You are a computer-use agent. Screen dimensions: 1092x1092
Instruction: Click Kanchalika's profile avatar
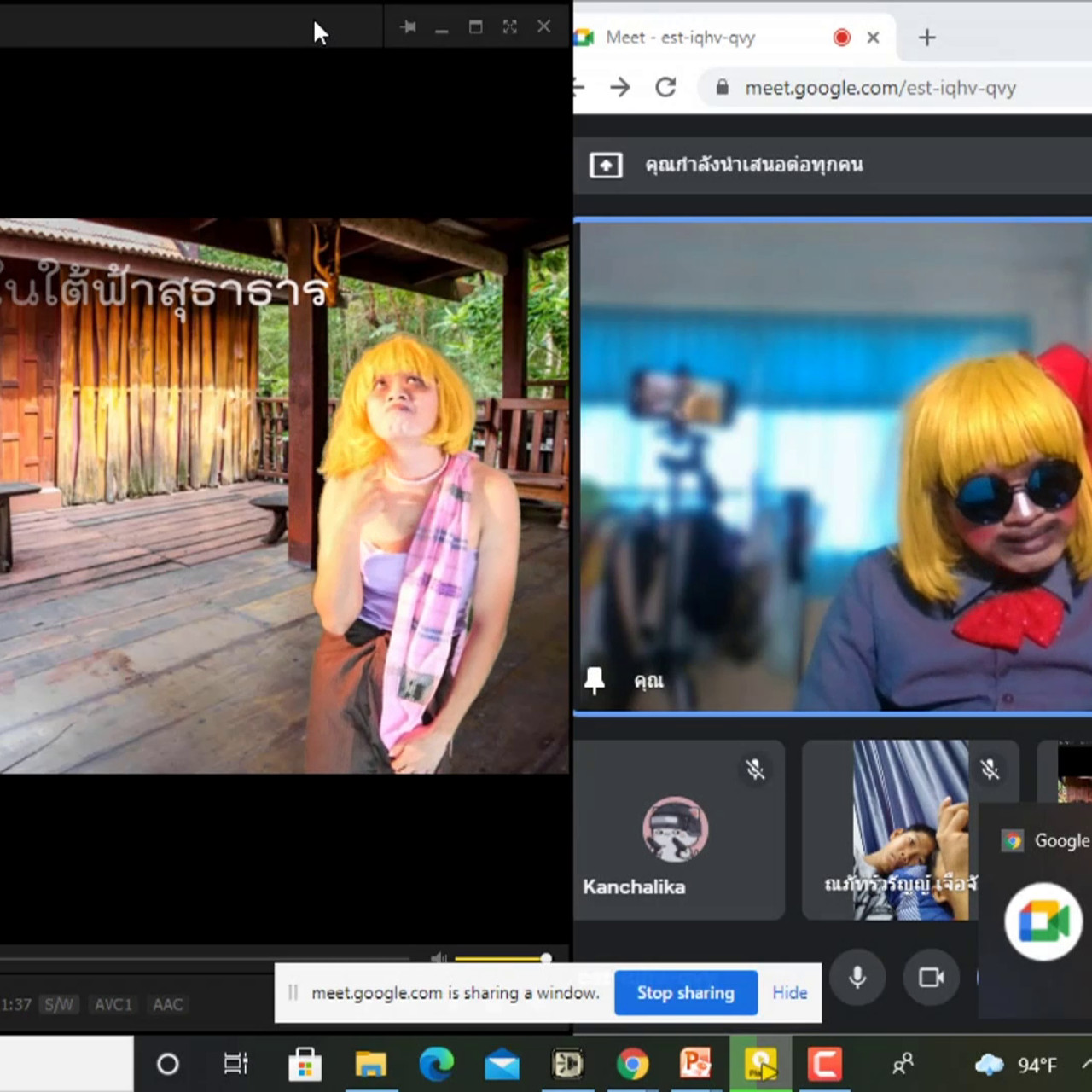click(675, 829)
